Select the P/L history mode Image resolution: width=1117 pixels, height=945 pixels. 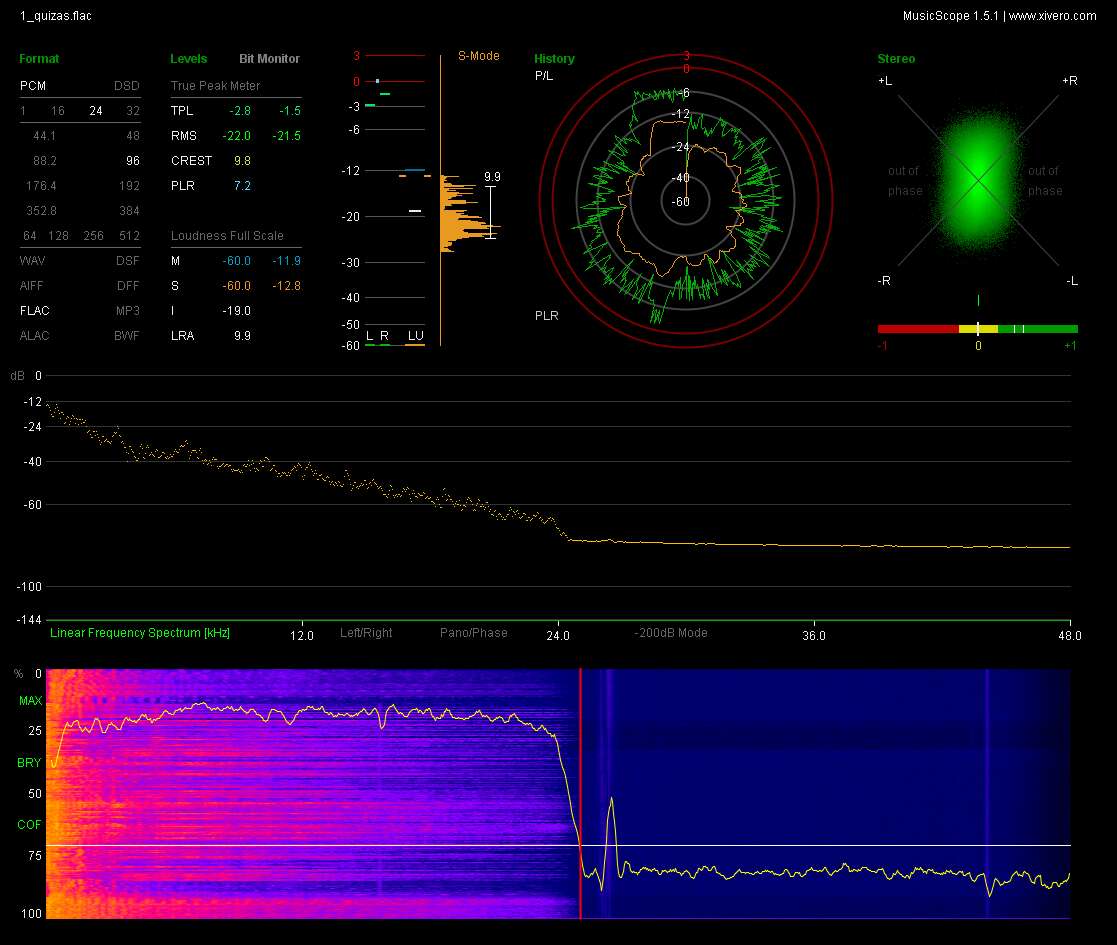(x=544, y=76)
